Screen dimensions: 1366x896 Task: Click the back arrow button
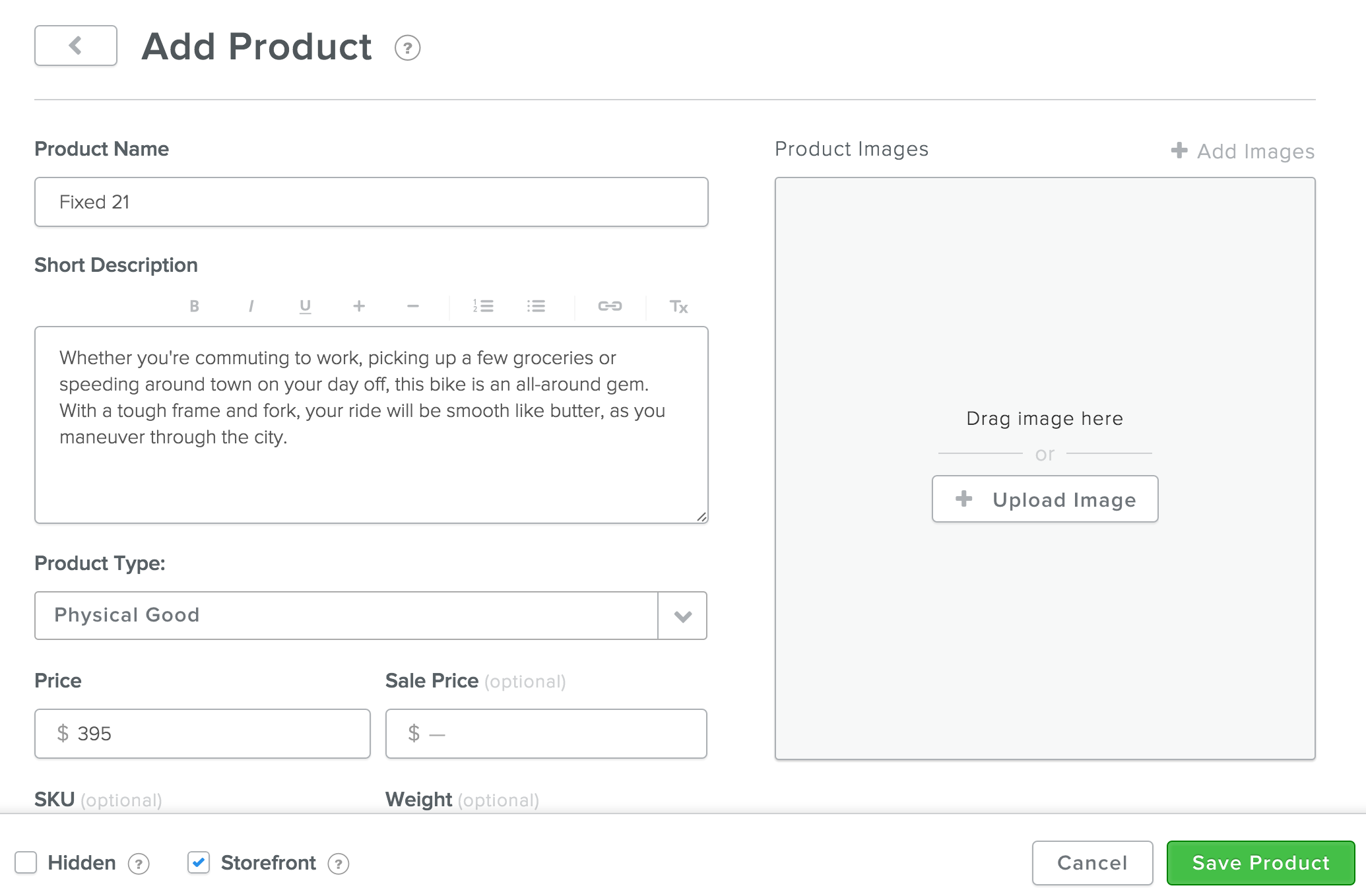coord(75,46)
